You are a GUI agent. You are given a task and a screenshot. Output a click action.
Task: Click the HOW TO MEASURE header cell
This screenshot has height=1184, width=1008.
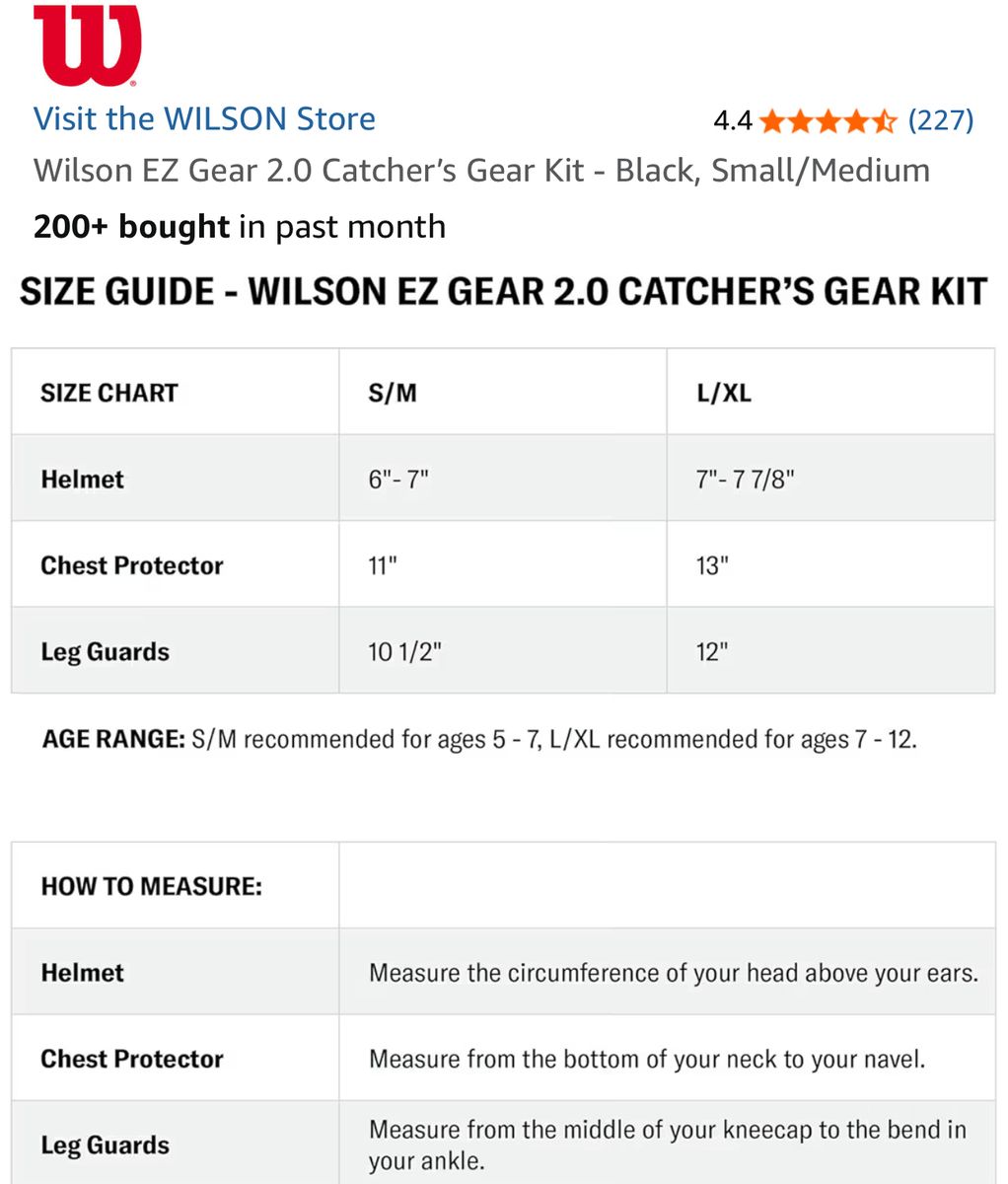[176, 885]
